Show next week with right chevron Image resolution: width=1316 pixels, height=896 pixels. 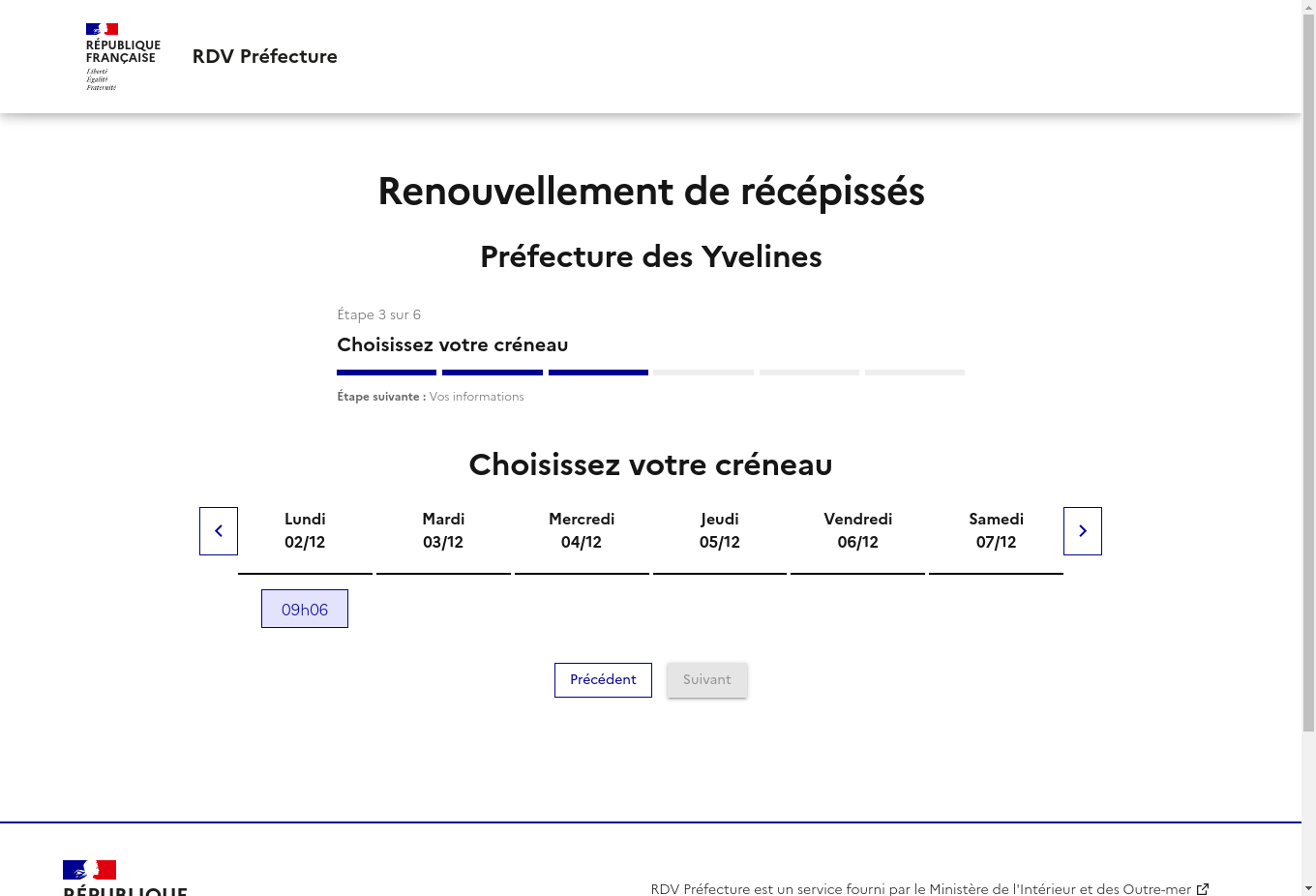click(1083, 531)
